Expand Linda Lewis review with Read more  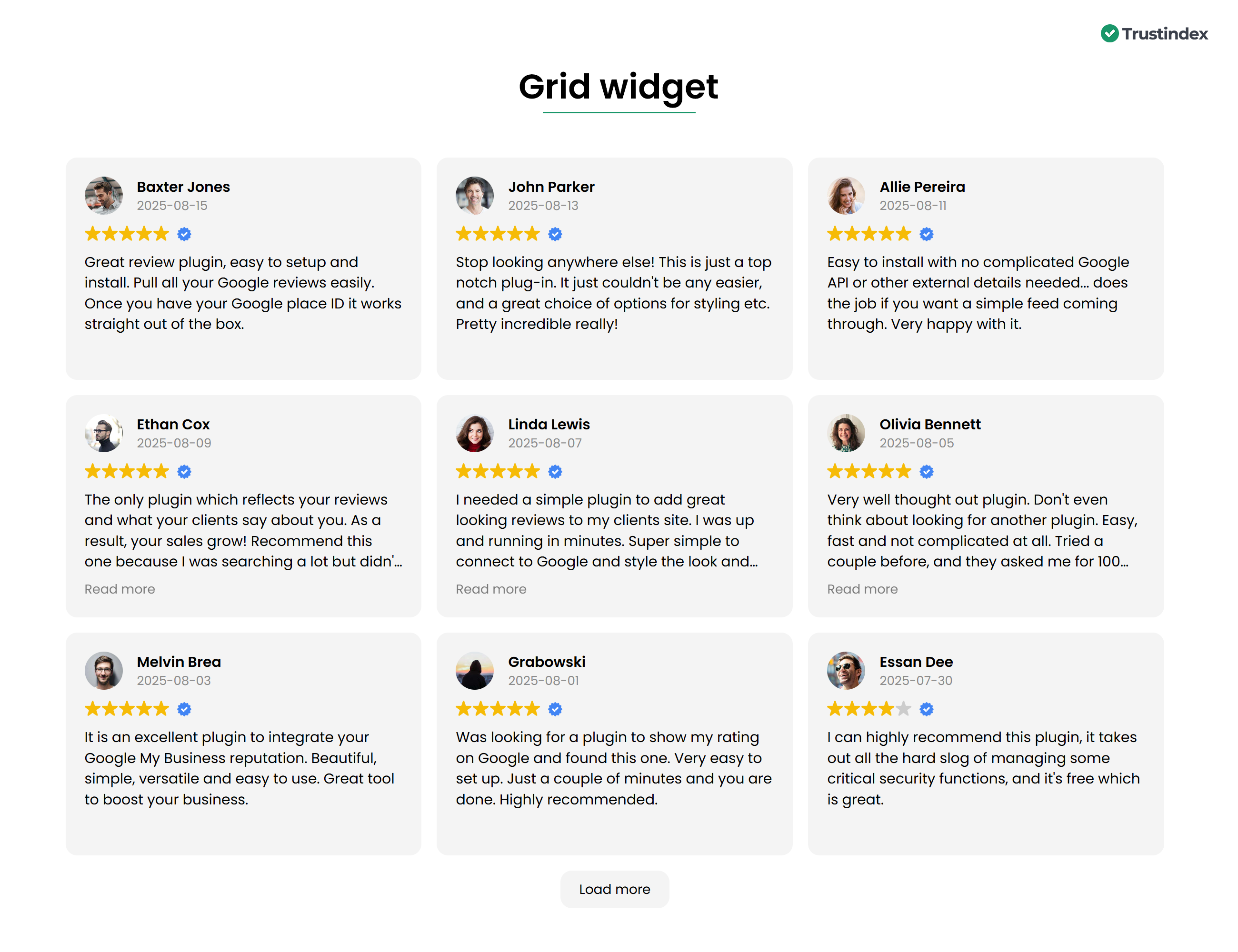(491, 589)
